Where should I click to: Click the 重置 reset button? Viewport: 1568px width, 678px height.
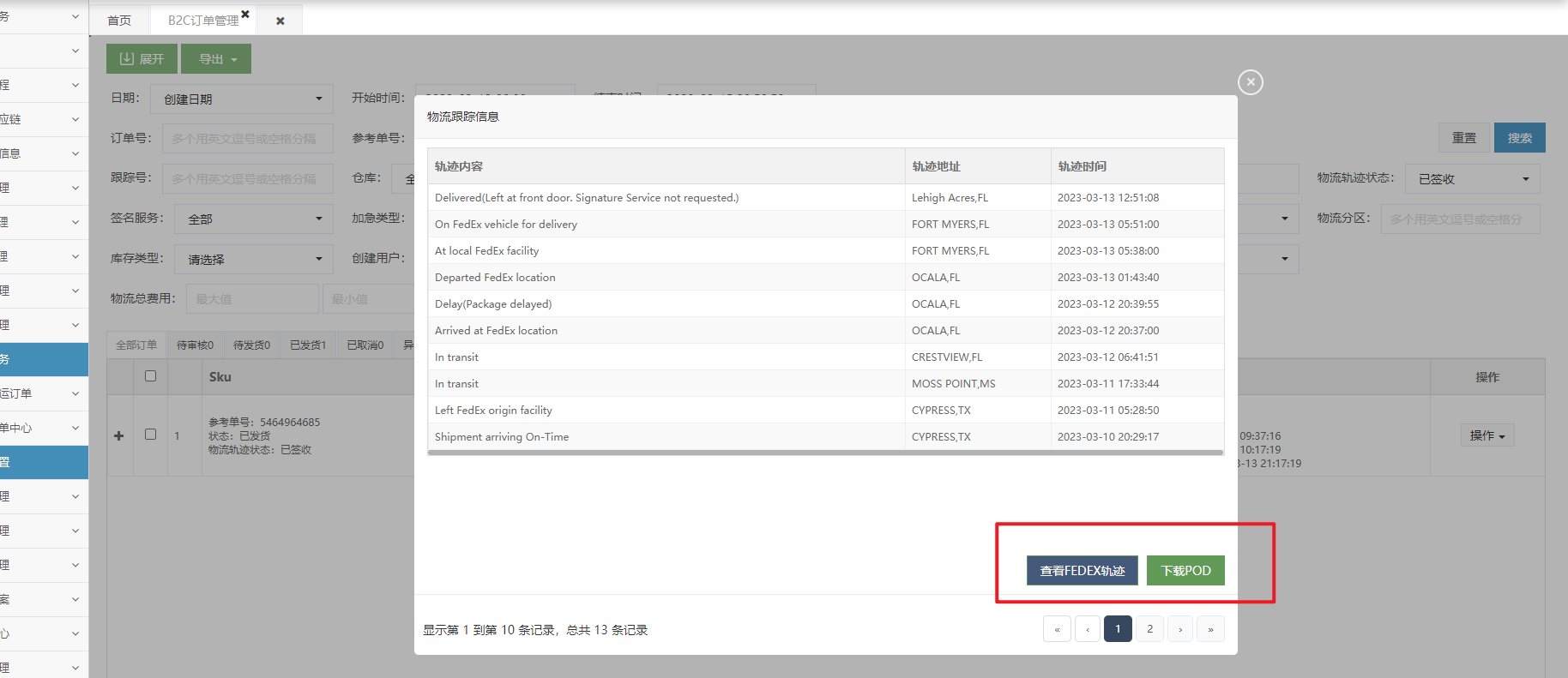(1463, 138)
